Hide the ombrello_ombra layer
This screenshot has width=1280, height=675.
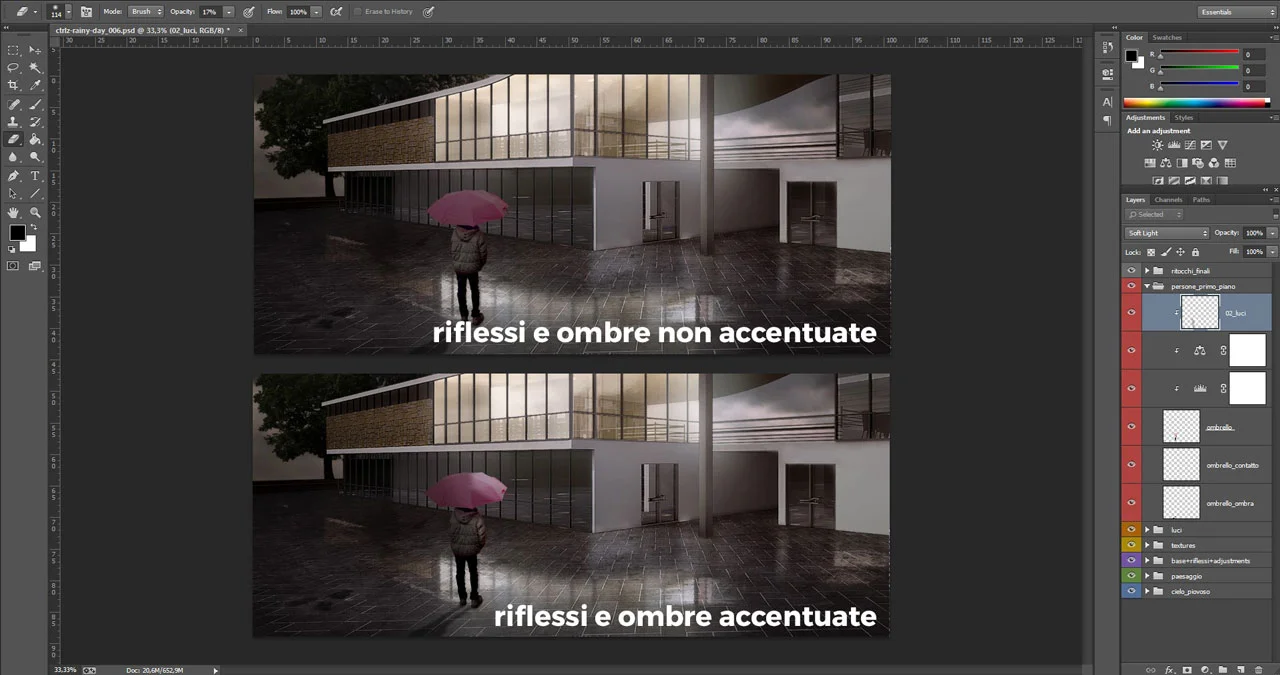pyautogui.click(x=1131, y=503)
